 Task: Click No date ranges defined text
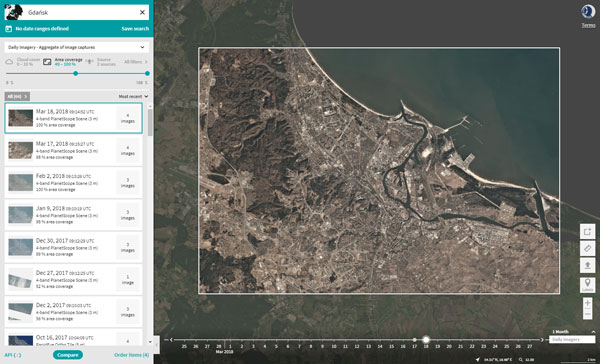[x=42, y=29]
